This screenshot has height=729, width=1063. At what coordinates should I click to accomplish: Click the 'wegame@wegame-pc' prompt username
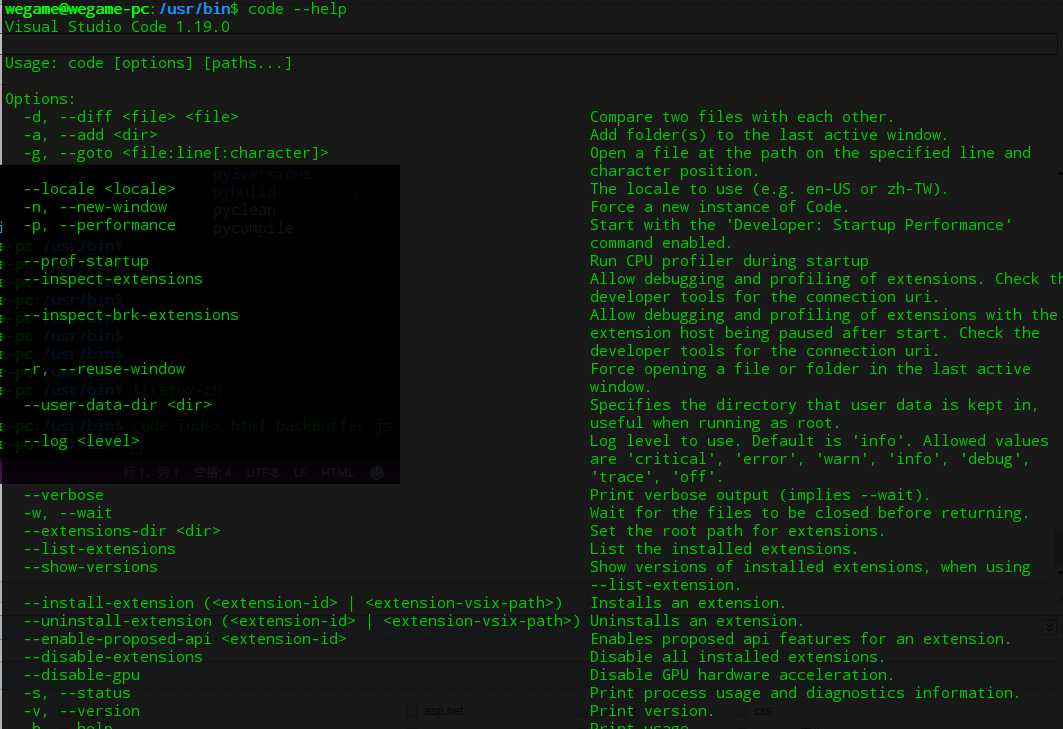click(x=77, y=9)
